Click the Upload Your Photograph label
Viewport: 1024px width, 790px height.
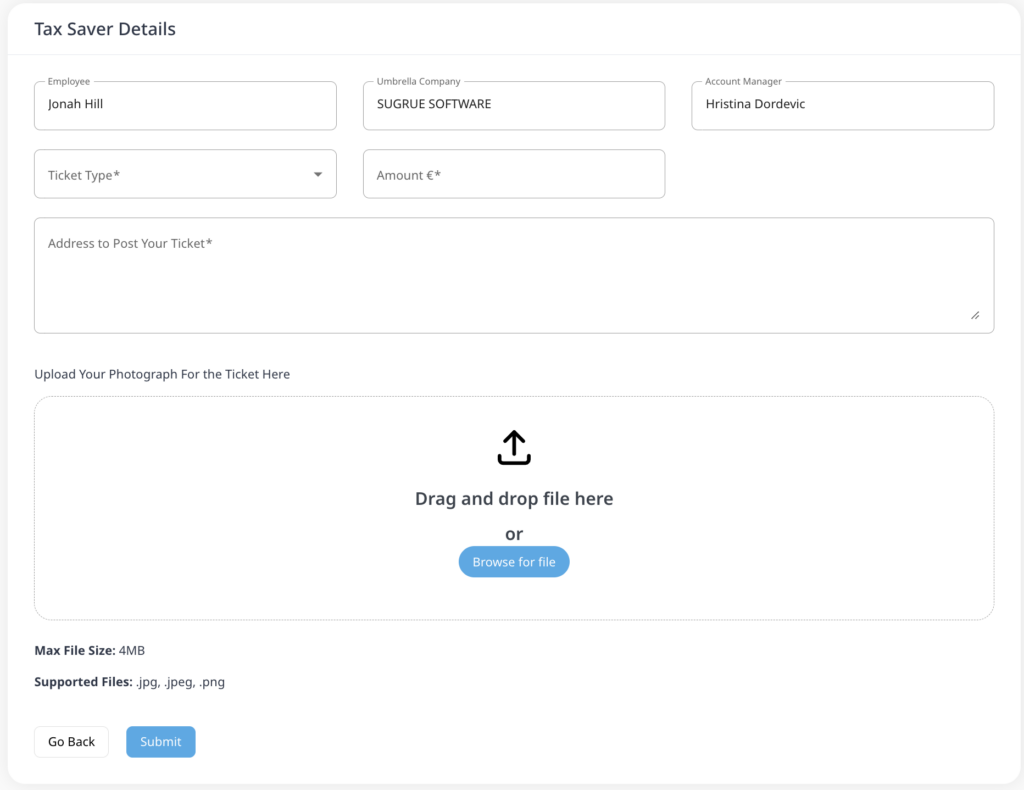(162, 374)
